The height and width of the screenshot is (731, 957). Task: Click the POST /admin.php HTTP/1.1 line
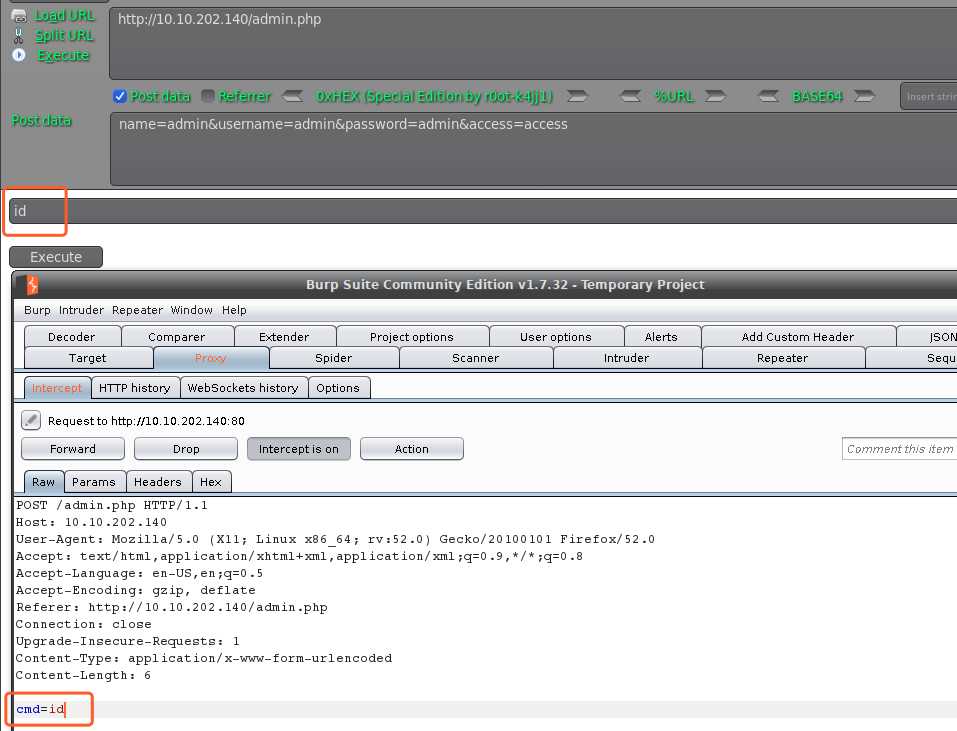coord(112,505)
